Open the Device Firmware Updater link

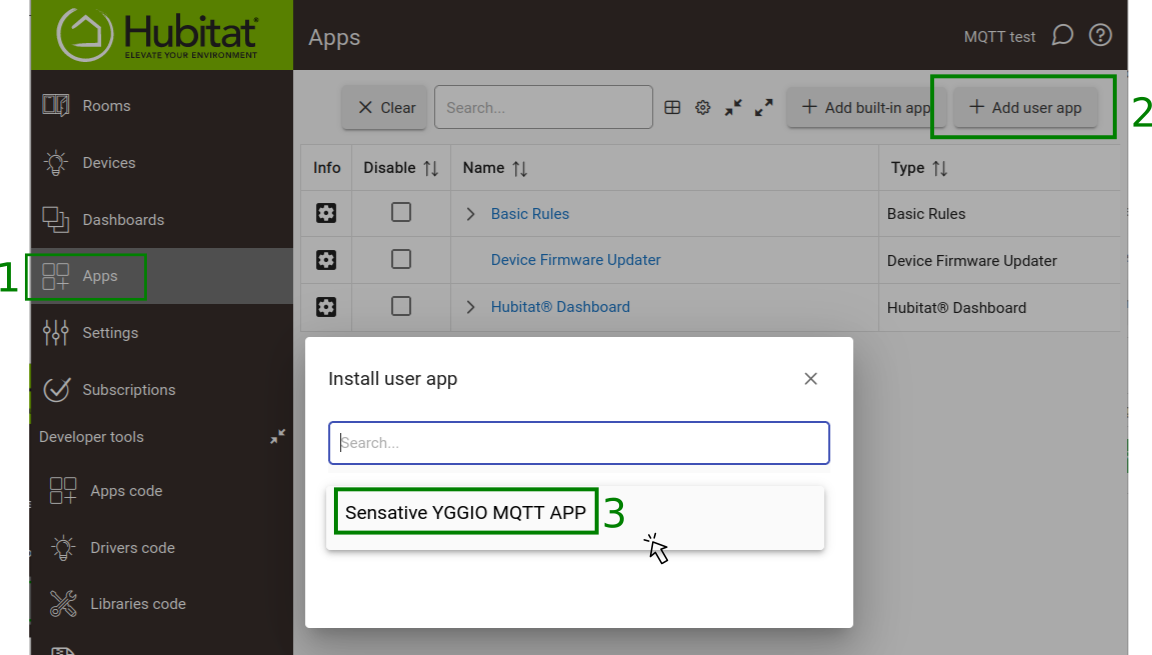click(575, 260)
